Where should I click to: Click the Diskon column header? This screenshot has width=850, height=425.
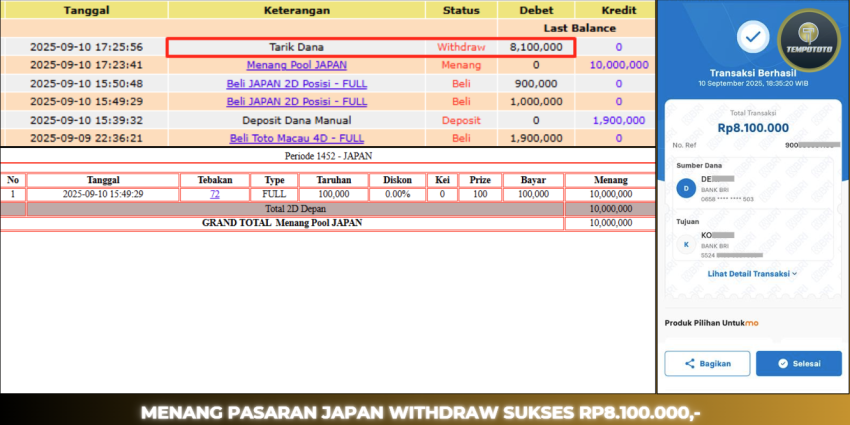(397, 180)
